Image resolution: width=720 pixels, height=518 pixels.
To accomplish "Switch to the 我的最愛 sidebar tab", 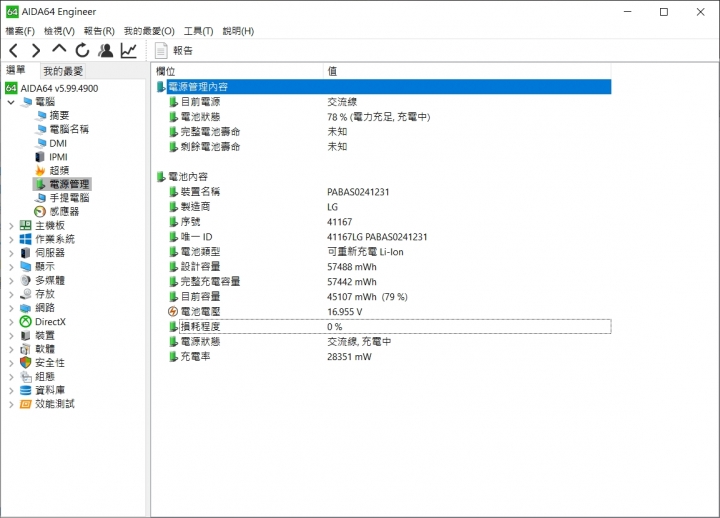I will coord(63,71).
